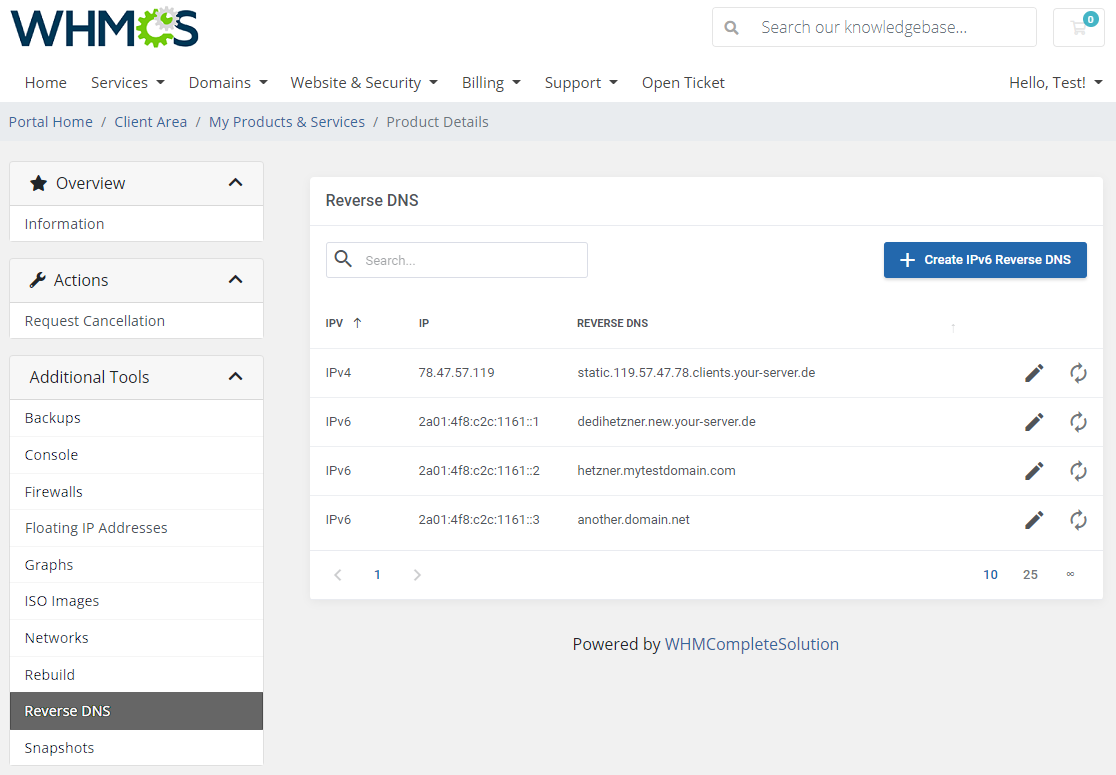Click Create IPv6 Reverse DNS button

985,260
